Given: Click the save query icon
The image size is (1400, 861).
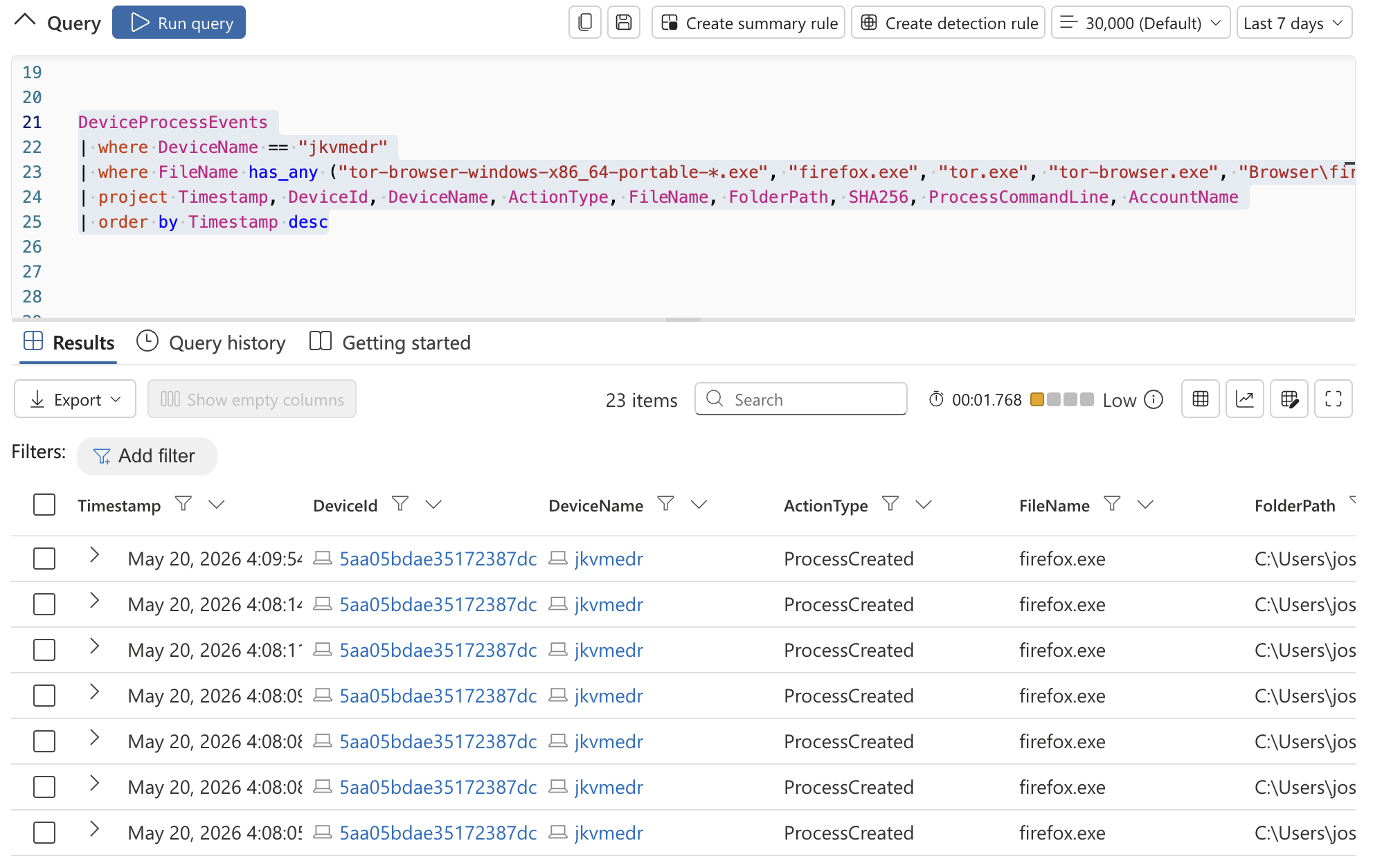Looking at the screenshot, I should [624, 22].
